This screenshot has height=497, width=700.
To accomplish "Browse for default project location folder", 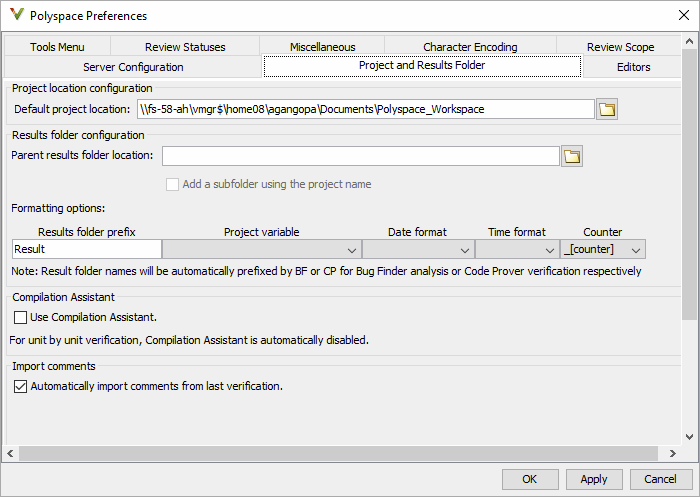I will 606,109.
